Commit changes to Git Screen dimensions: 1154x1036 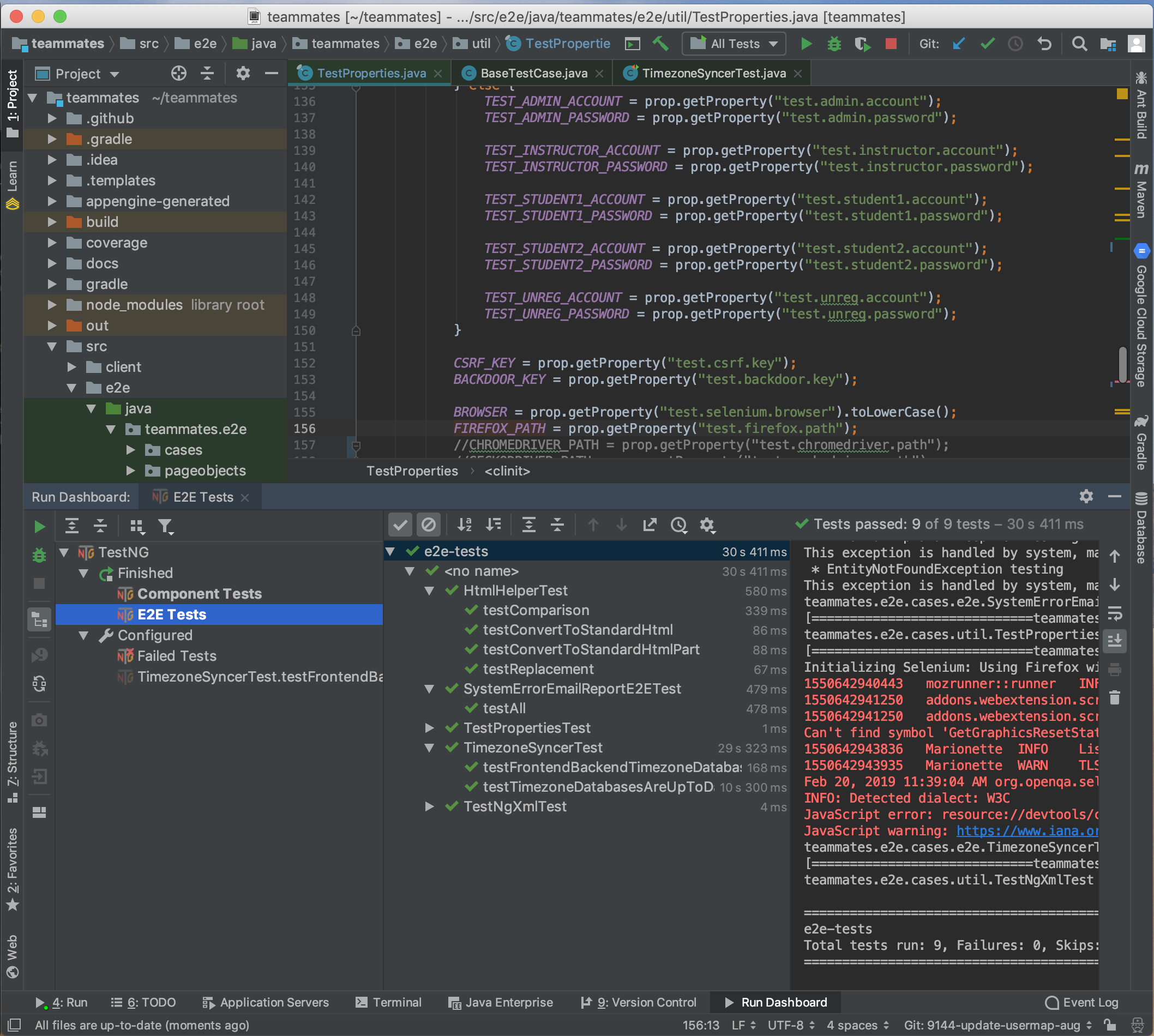(x=987, y=43)
